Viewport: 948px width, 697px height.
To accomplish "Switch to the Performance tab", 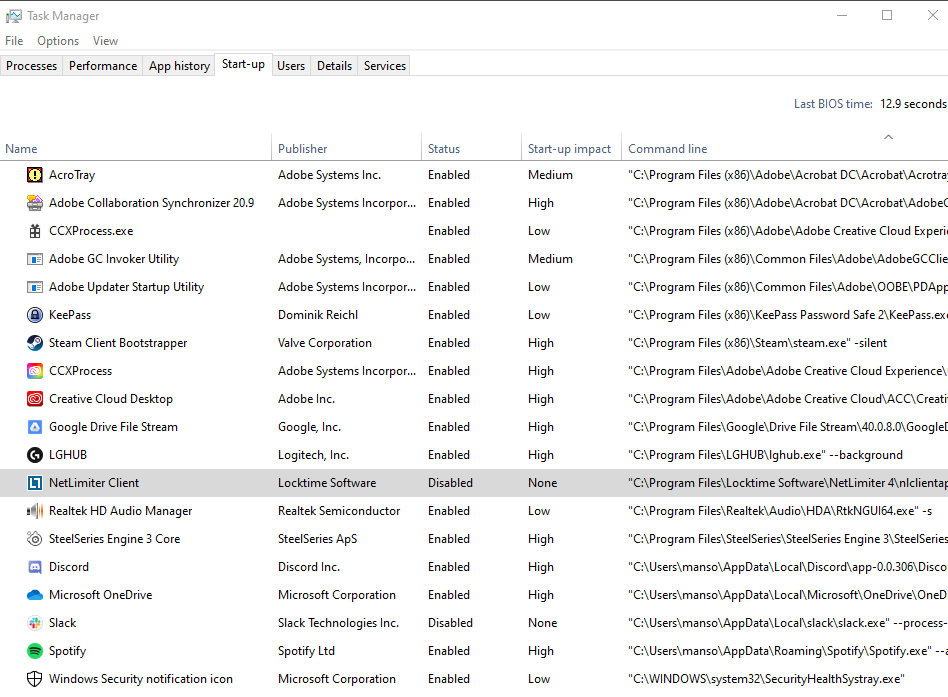I will coord(103,66).
